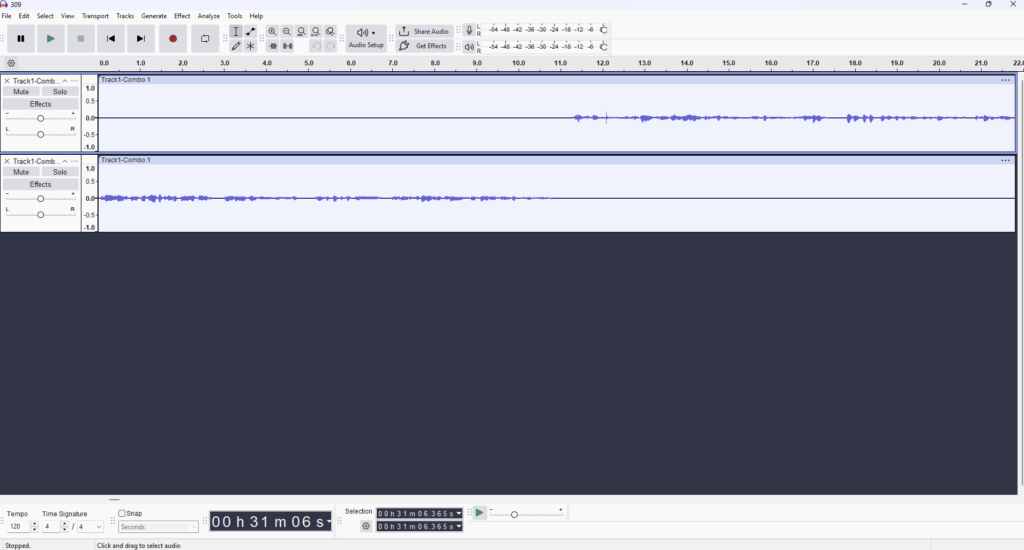Skip to end of project
This screenshot has height=550, width=1024.
(140, 39)
